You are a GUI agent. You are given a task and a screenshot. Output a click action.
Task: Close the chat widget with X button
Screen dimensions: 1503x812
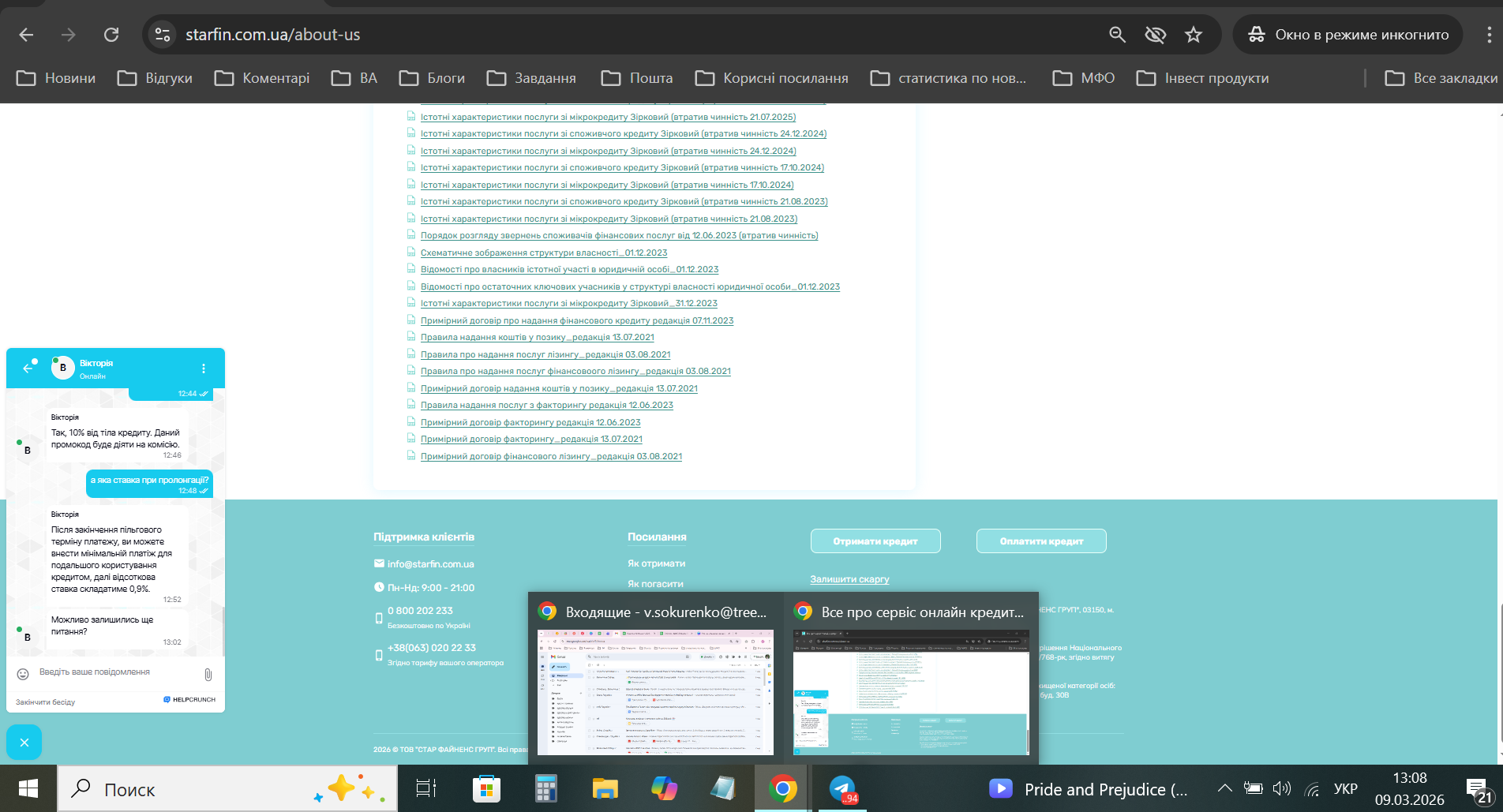click(x=24, y=743)
